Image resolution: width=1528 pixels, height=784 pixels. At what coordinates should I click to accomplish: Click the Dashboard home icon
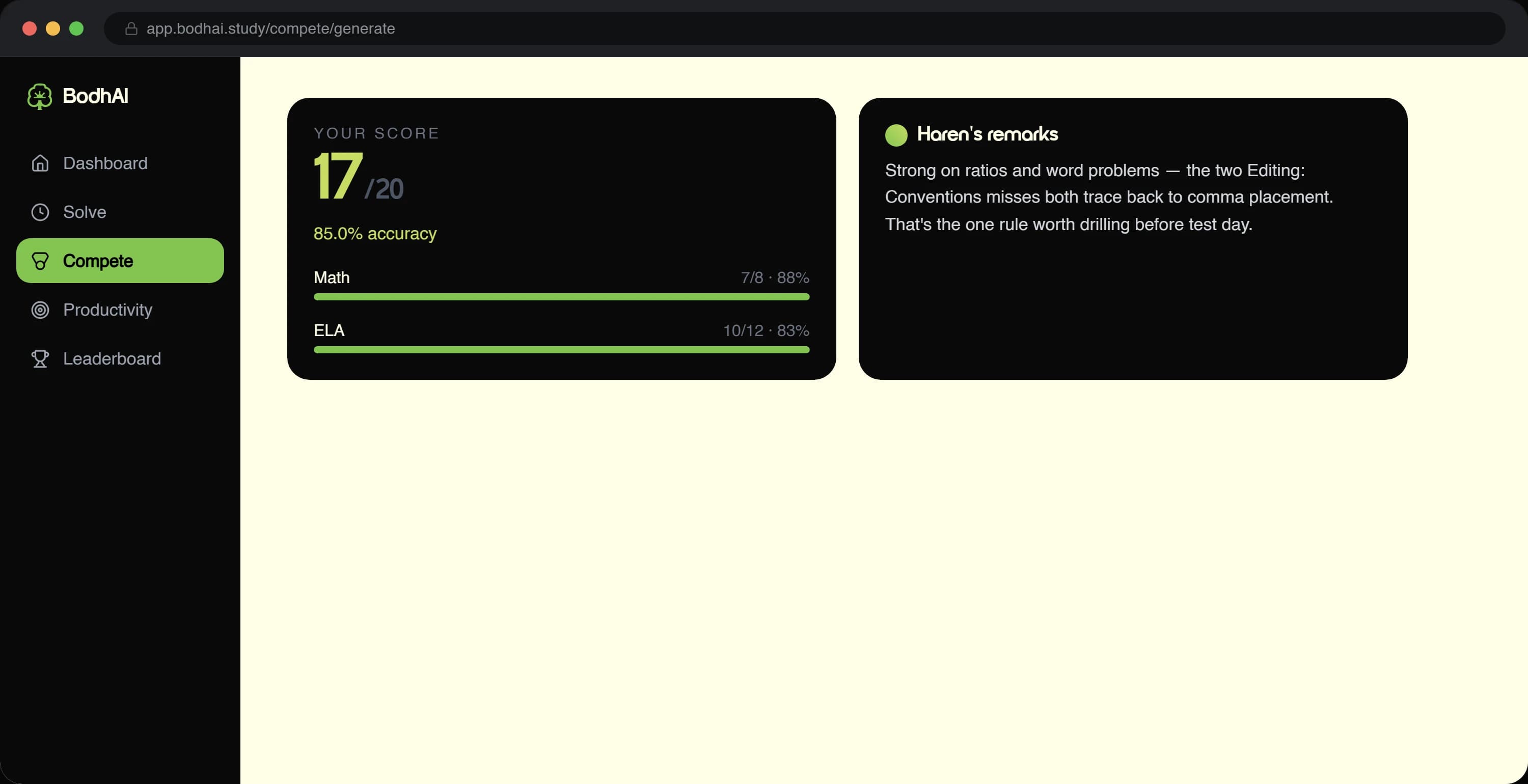click(40, 163)
